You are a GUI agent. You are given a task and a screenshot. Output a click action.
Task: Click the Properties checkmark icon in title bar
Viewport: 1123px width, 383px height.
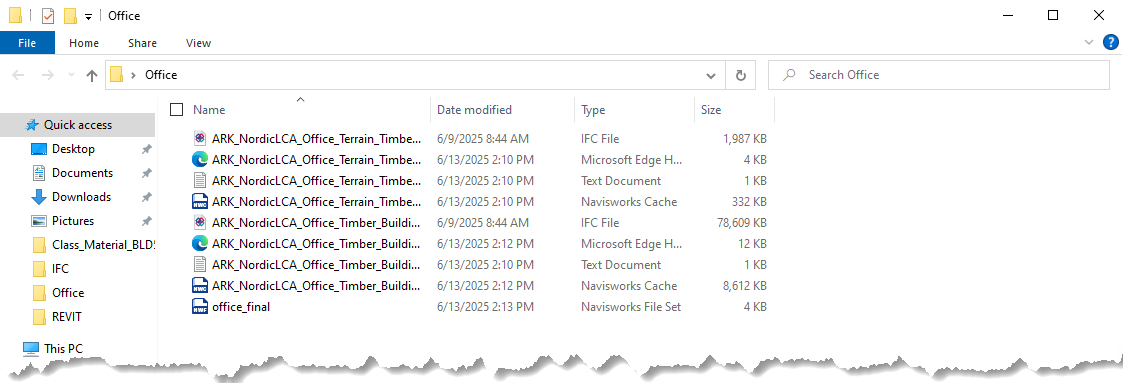pos(48,16)
